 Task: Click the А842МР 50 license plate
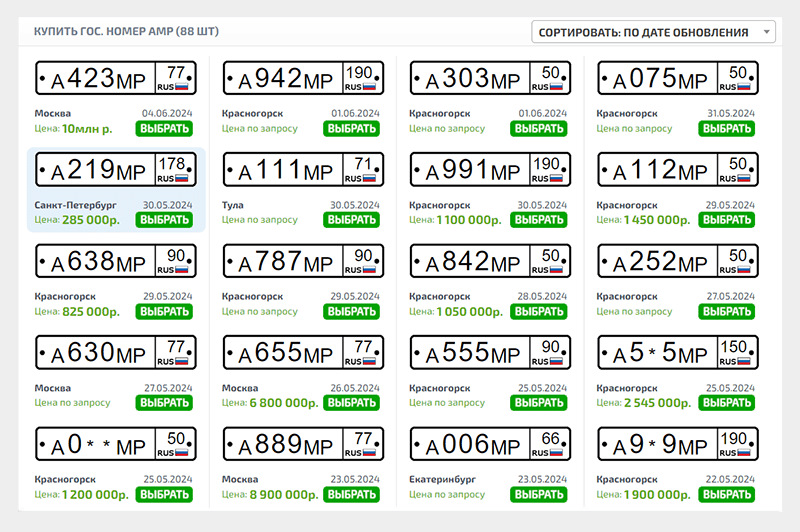(x=490, y=261)
